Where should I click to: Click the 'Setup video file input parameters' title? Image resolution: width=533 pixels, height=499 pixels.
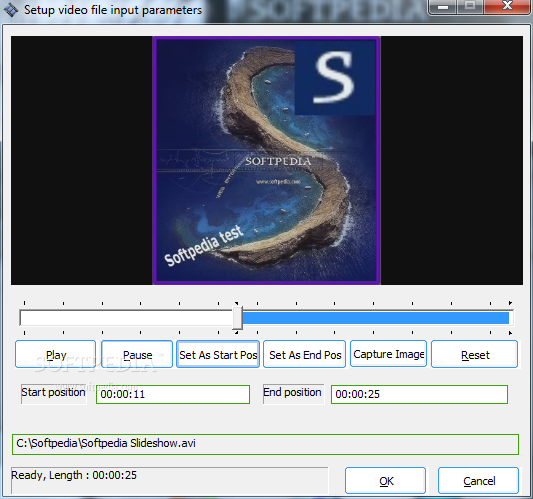(113, 10)
